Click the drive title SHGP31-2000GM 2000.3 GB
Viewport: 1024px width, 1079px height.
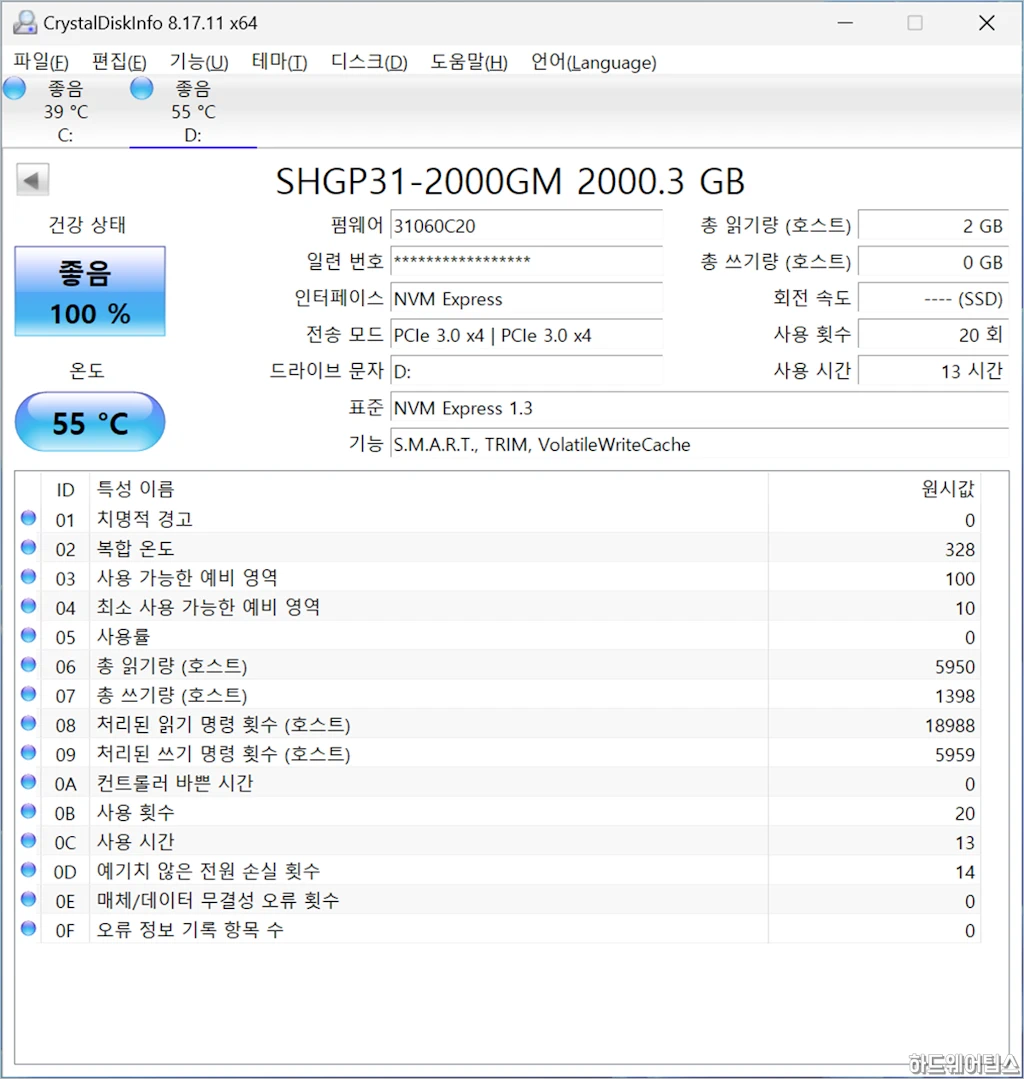[511, 182]
